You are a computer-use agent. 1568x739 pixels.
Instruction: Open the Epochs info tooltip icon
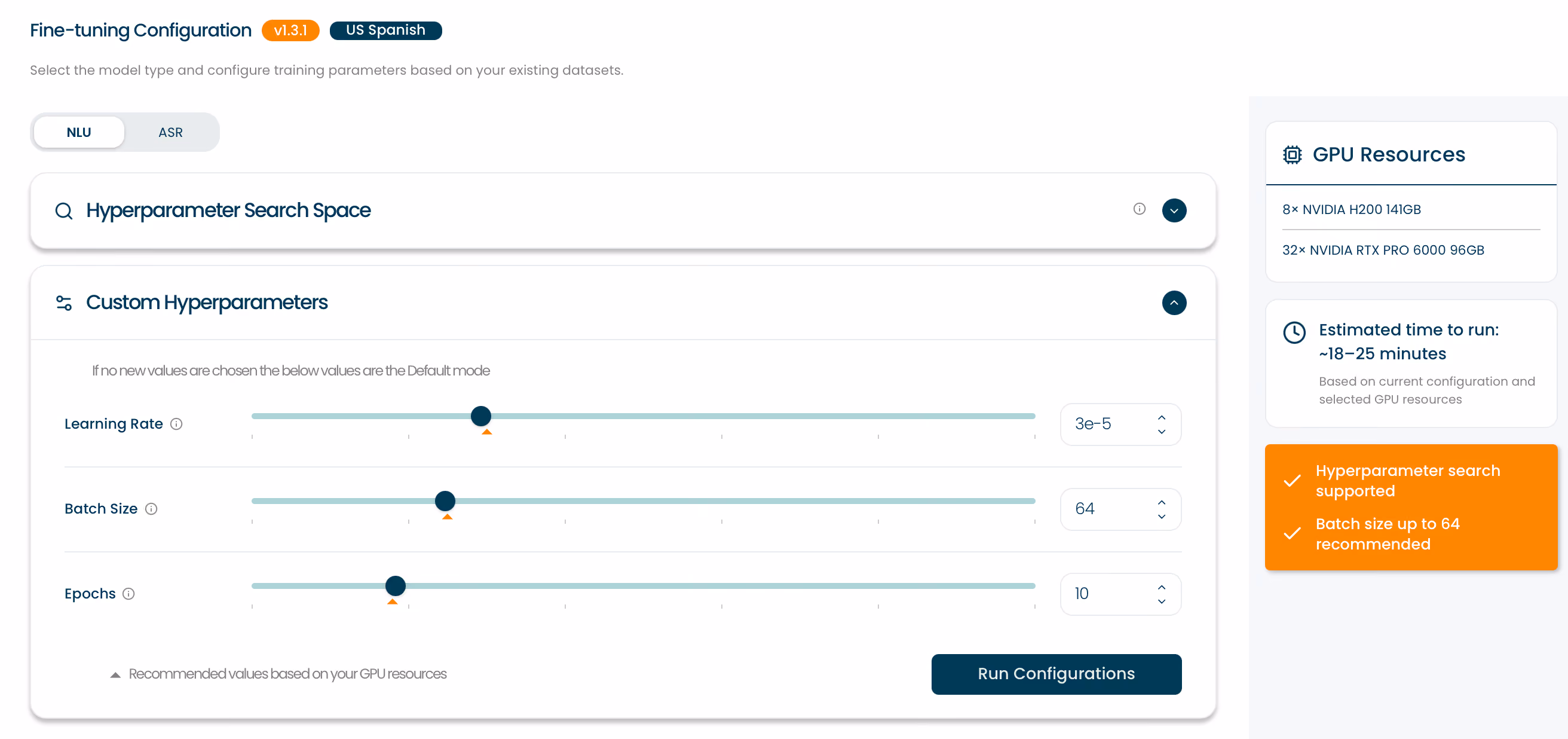[128, 593]
